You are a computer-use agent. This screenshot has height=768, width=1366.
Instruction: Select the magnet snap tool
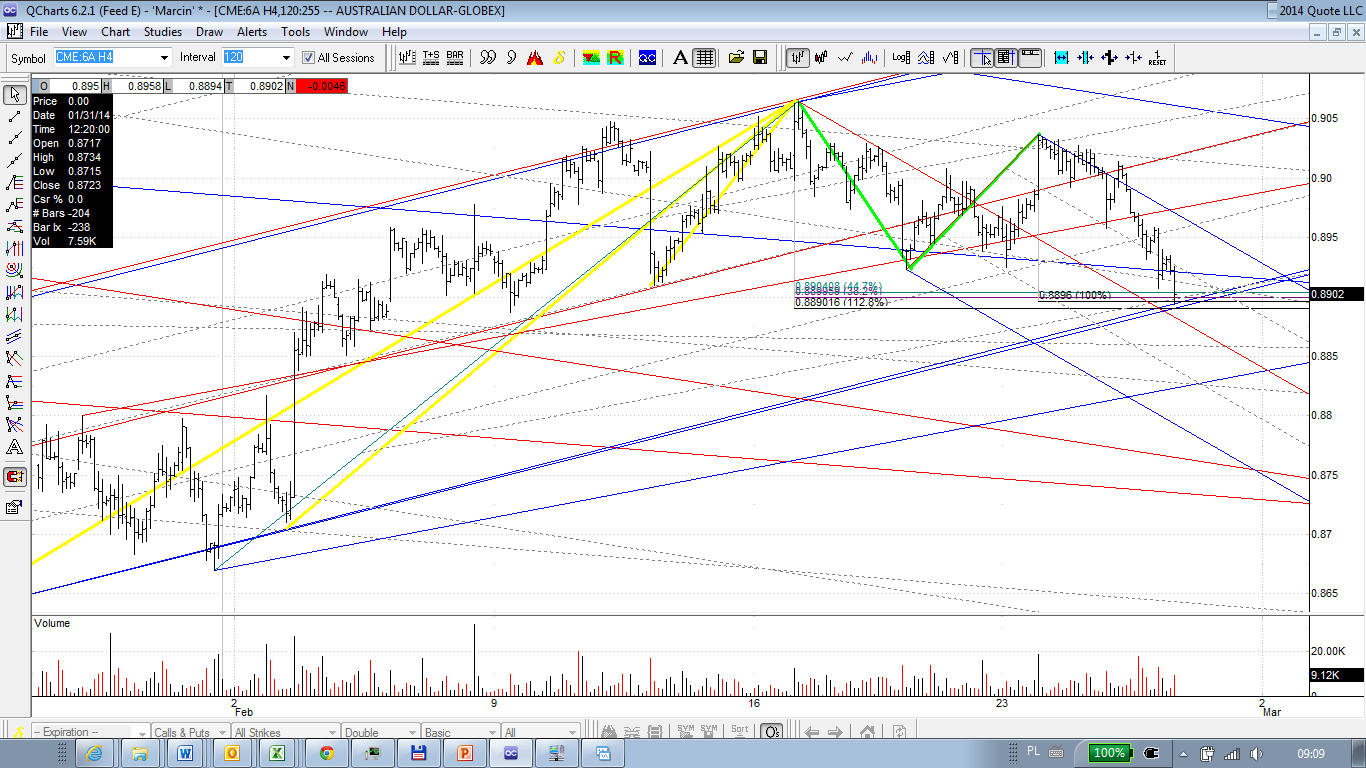(x=15, y=476)
